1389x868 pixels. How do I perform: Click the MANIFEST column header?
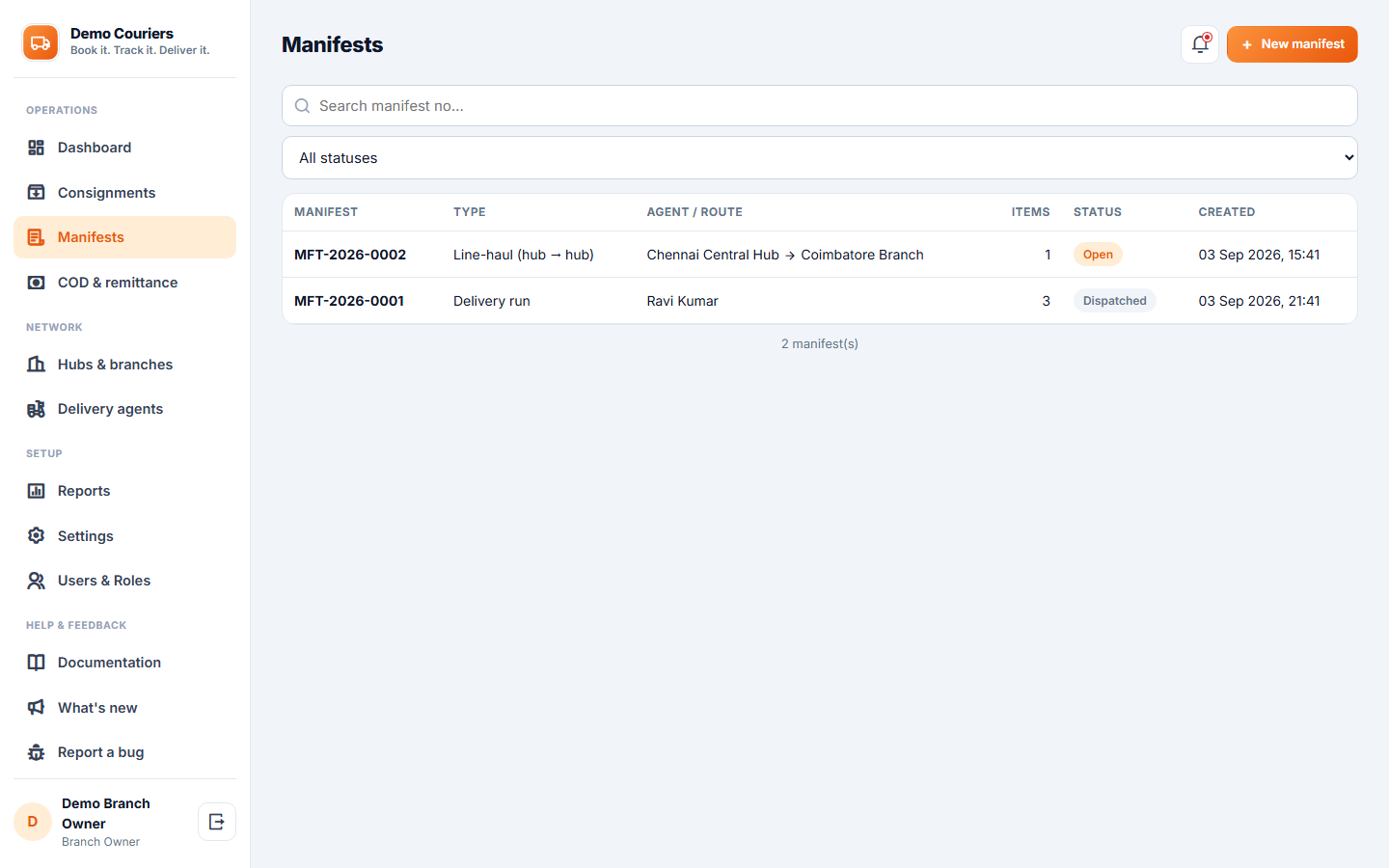(x=326, y=212)
